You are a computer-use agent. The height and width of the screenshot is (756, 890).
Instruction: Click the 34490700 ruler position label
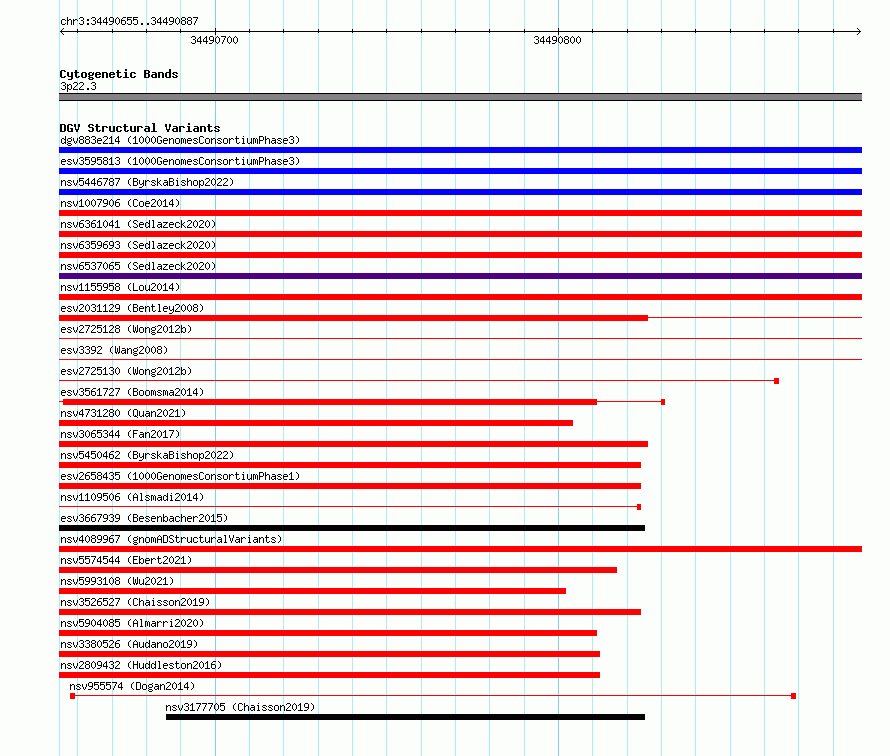pyautogui.click(x=215, y=40)
